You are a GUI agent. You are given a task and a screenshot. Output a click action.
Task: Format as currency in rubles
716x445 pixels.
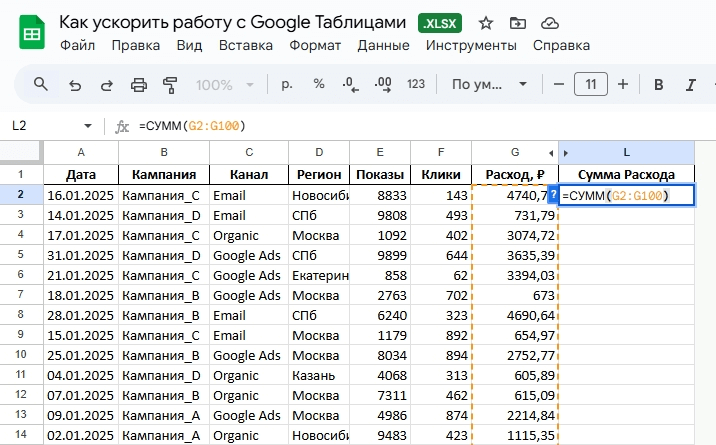pos(287,84)
